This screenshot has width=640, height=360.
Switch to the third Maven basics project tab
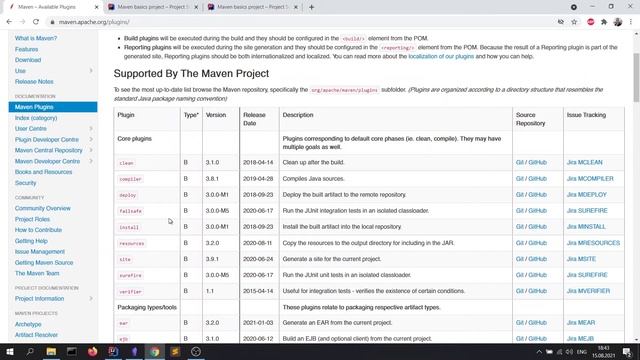click(x=253, y=7)
